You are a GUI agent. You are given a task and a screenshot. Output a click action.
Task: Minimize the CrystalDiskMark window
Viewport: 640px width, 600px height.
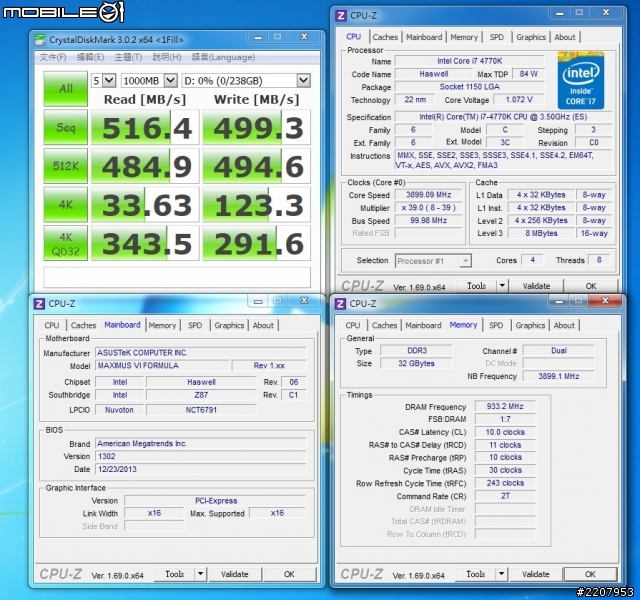(x=258, y=37)
